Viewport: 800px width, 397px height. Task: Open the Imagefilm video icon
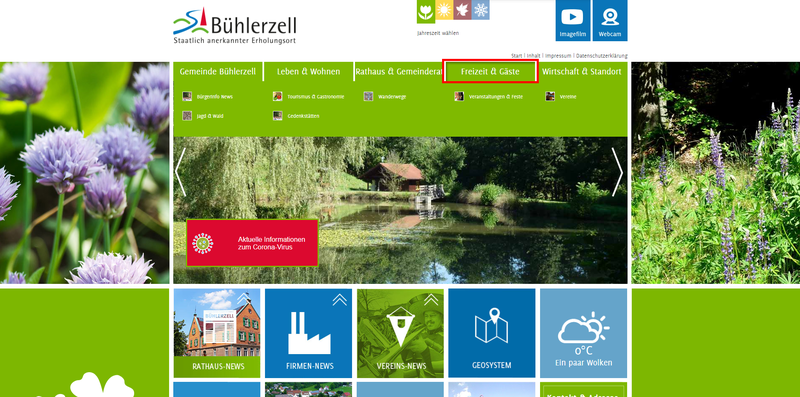pos(572,20)
